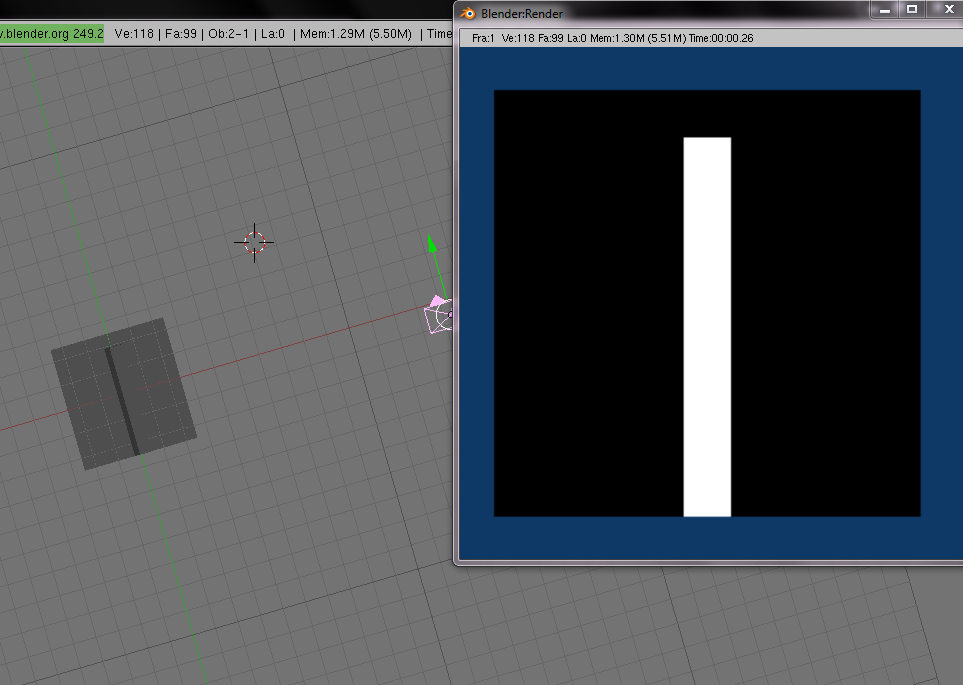Click the Blender:Render window title
Screen dimensions: 963x685
tap(521, 14)
